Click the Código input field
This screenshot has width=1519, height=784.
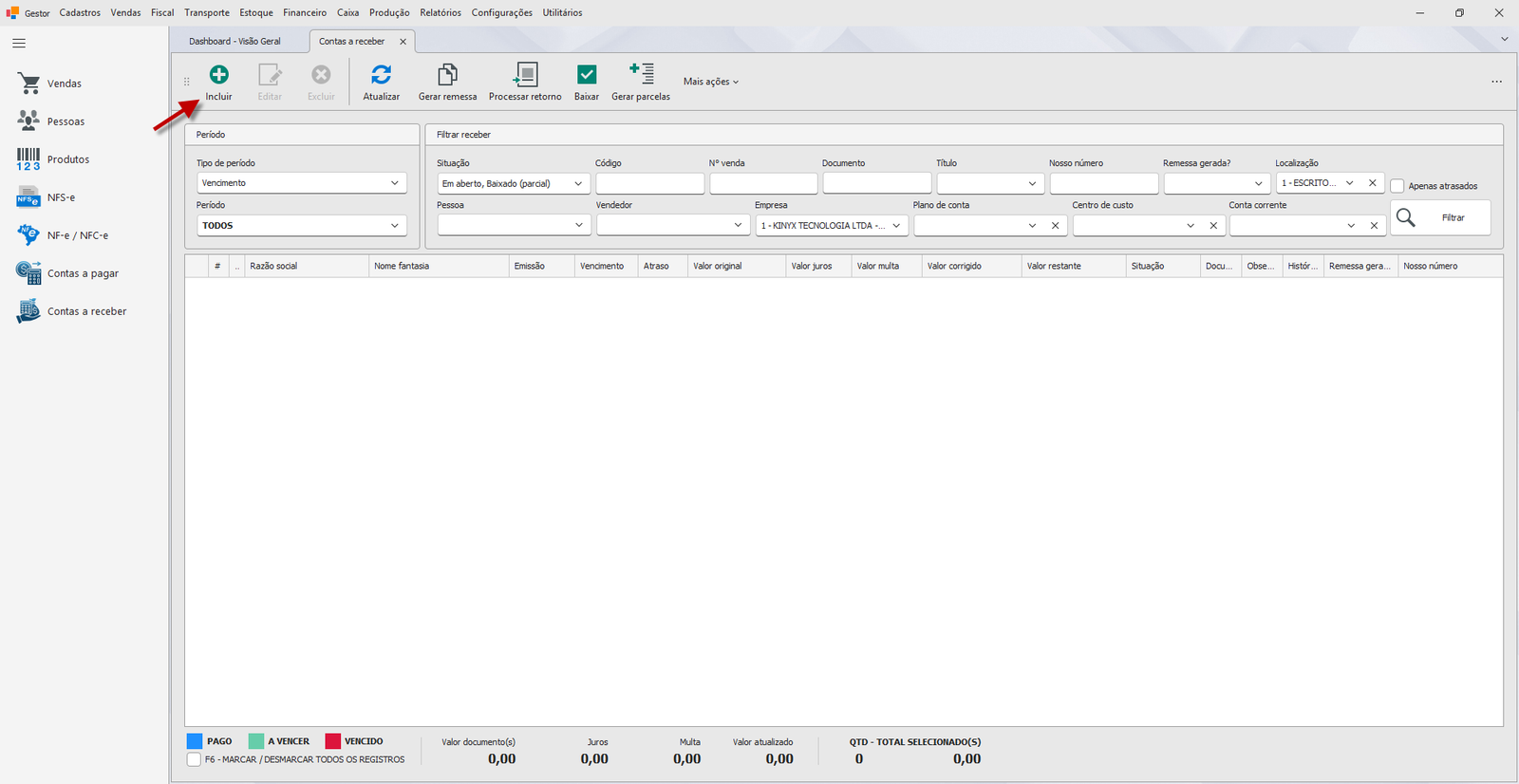tap(650, 183)
